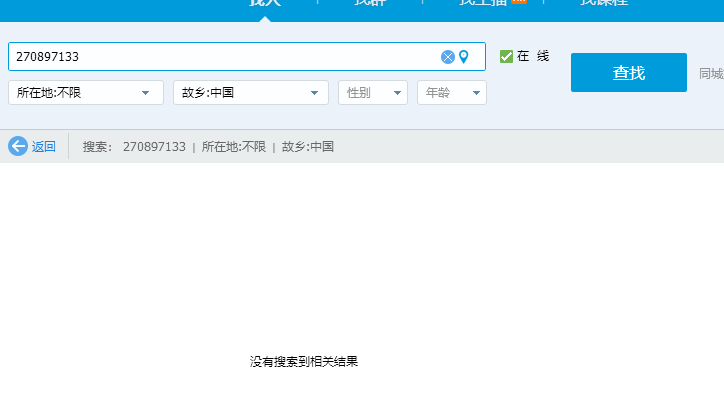Open the 性别 gender dropdown

372,93
